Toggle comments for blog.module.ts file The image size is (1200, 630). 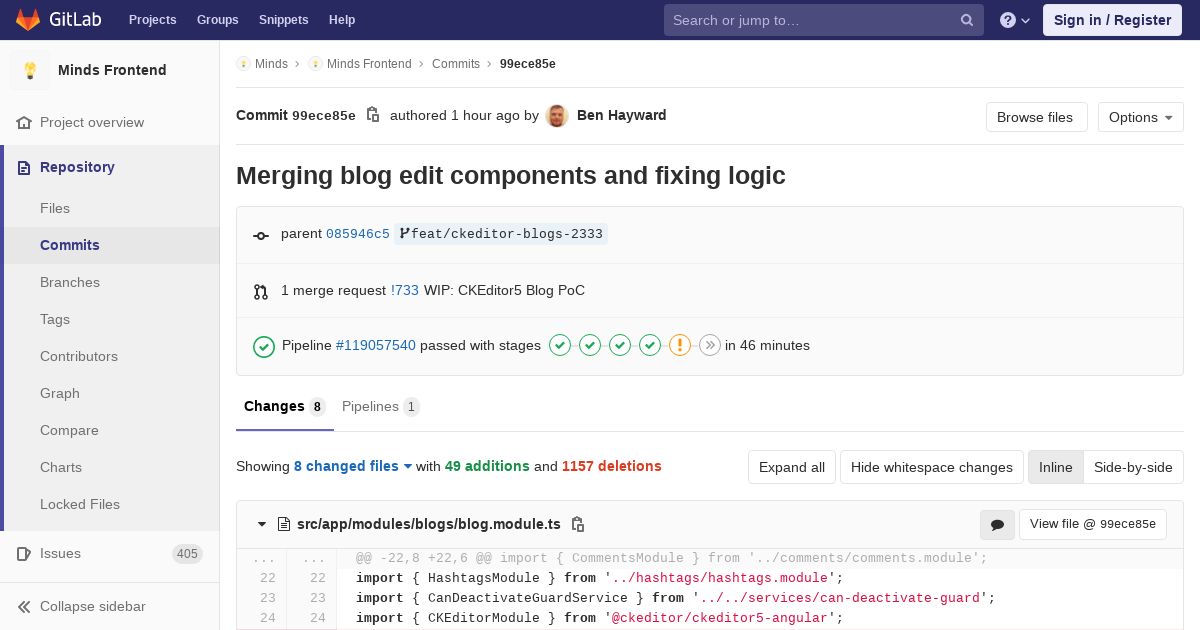click(x=997, y=524)
